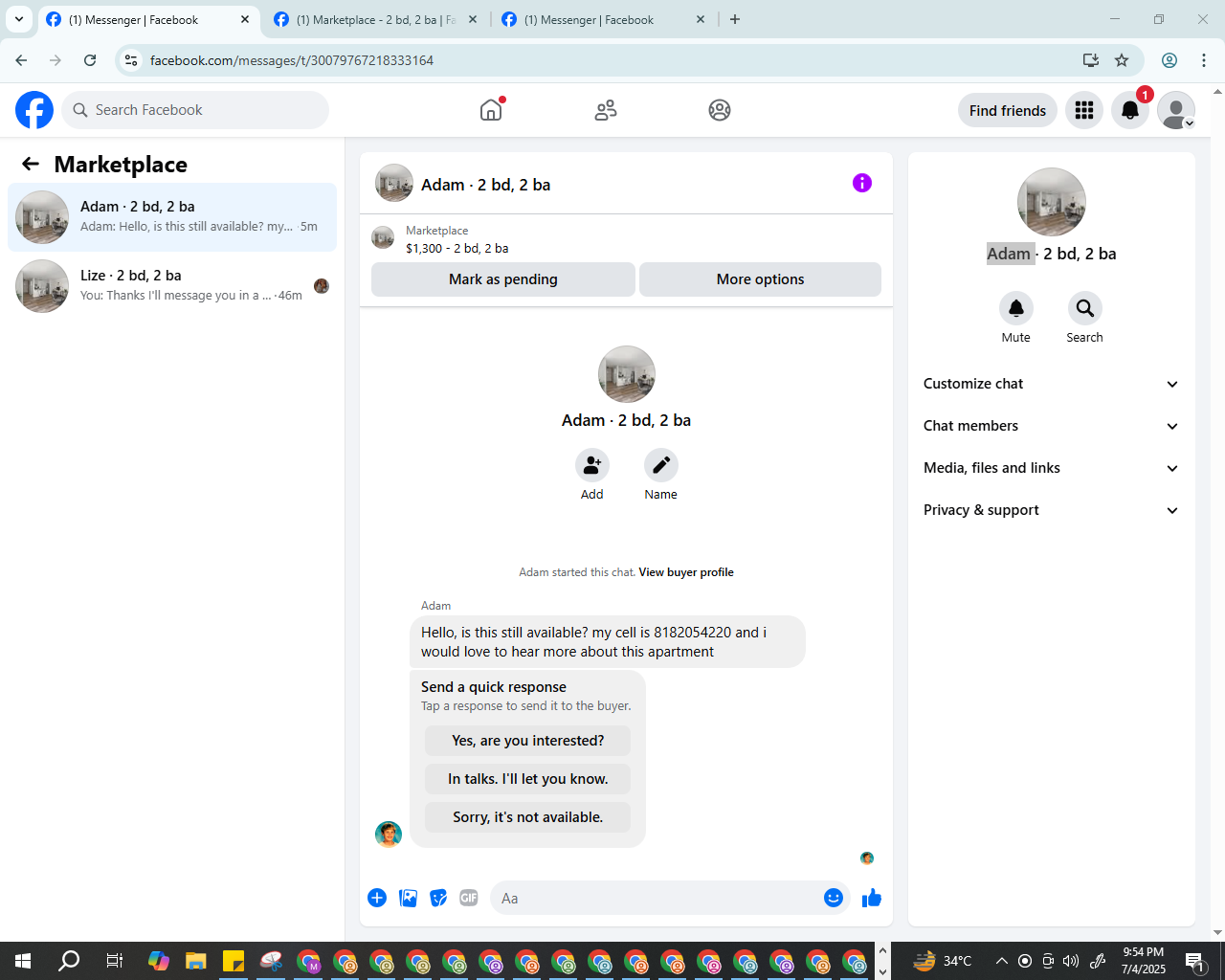Click More options button
The image size is (1225, 980).
click(x=760, y=279)
